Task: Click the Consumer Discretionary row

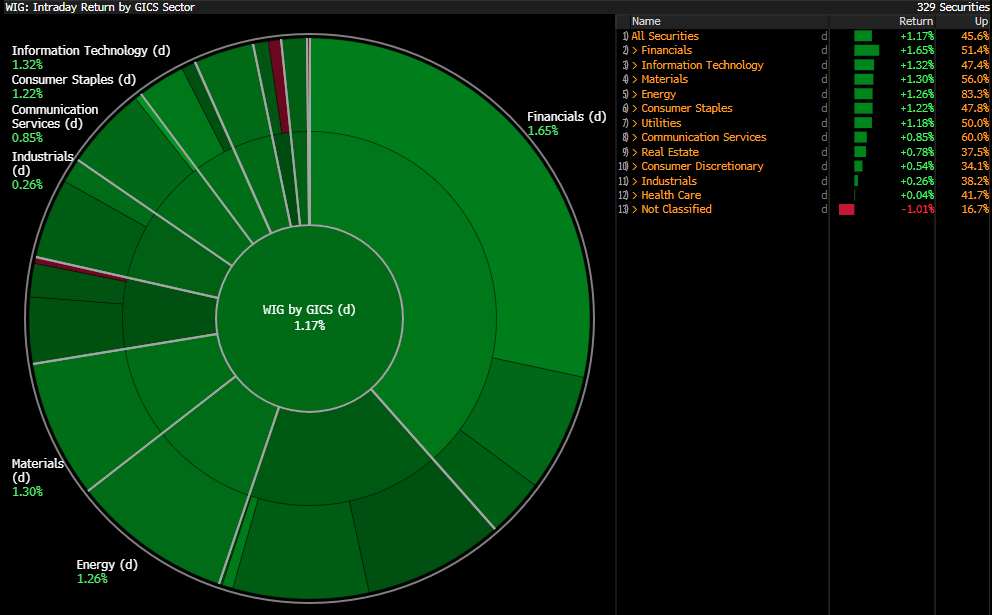Action: [x=701, y=166]
